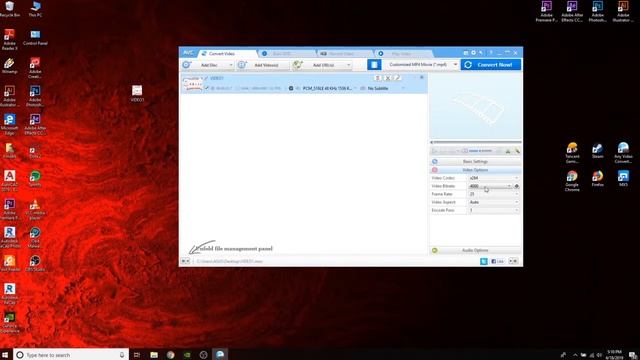
Task: Click the VIDEO1 thumbnail in the file list
Action: (192, 84)
